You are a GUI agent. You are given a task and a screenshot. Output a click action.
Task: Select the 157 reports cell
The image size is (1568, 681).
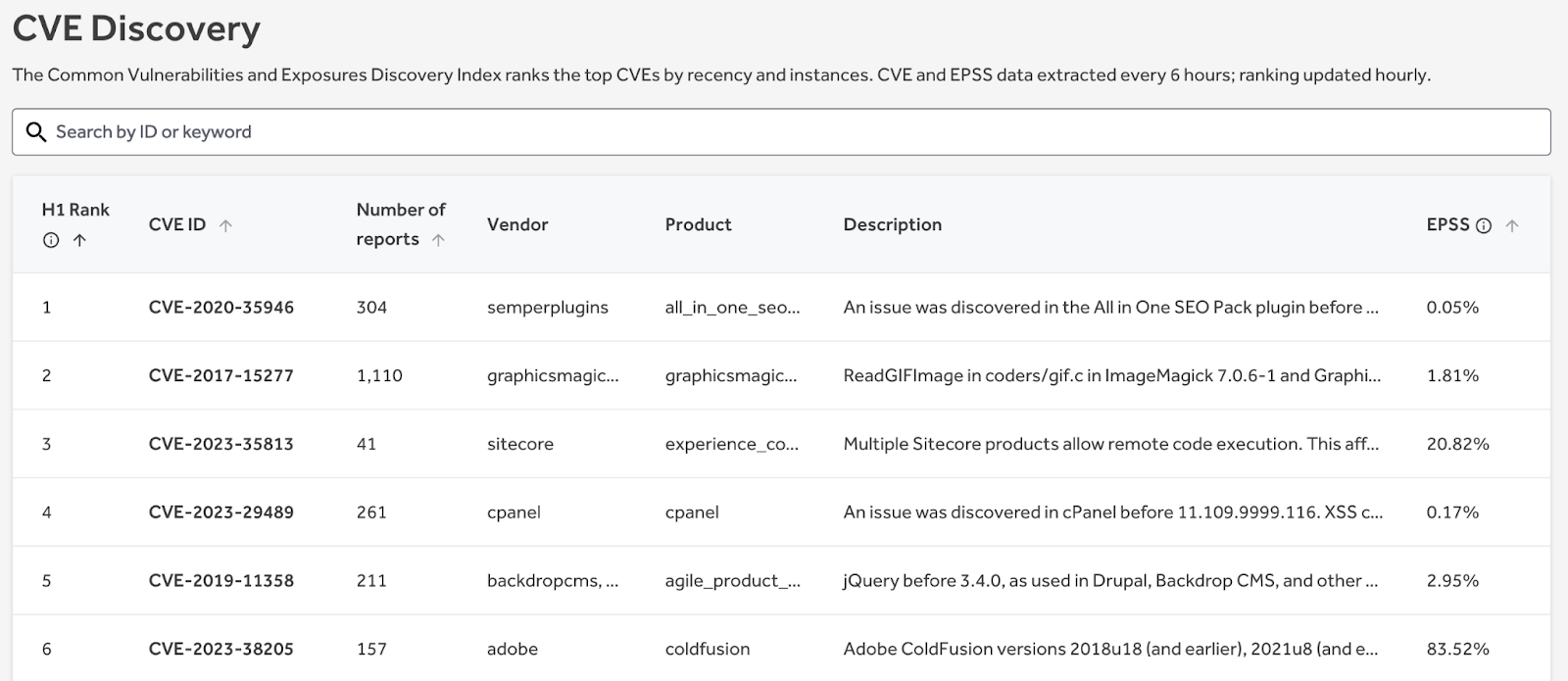[x=371, y=649]
